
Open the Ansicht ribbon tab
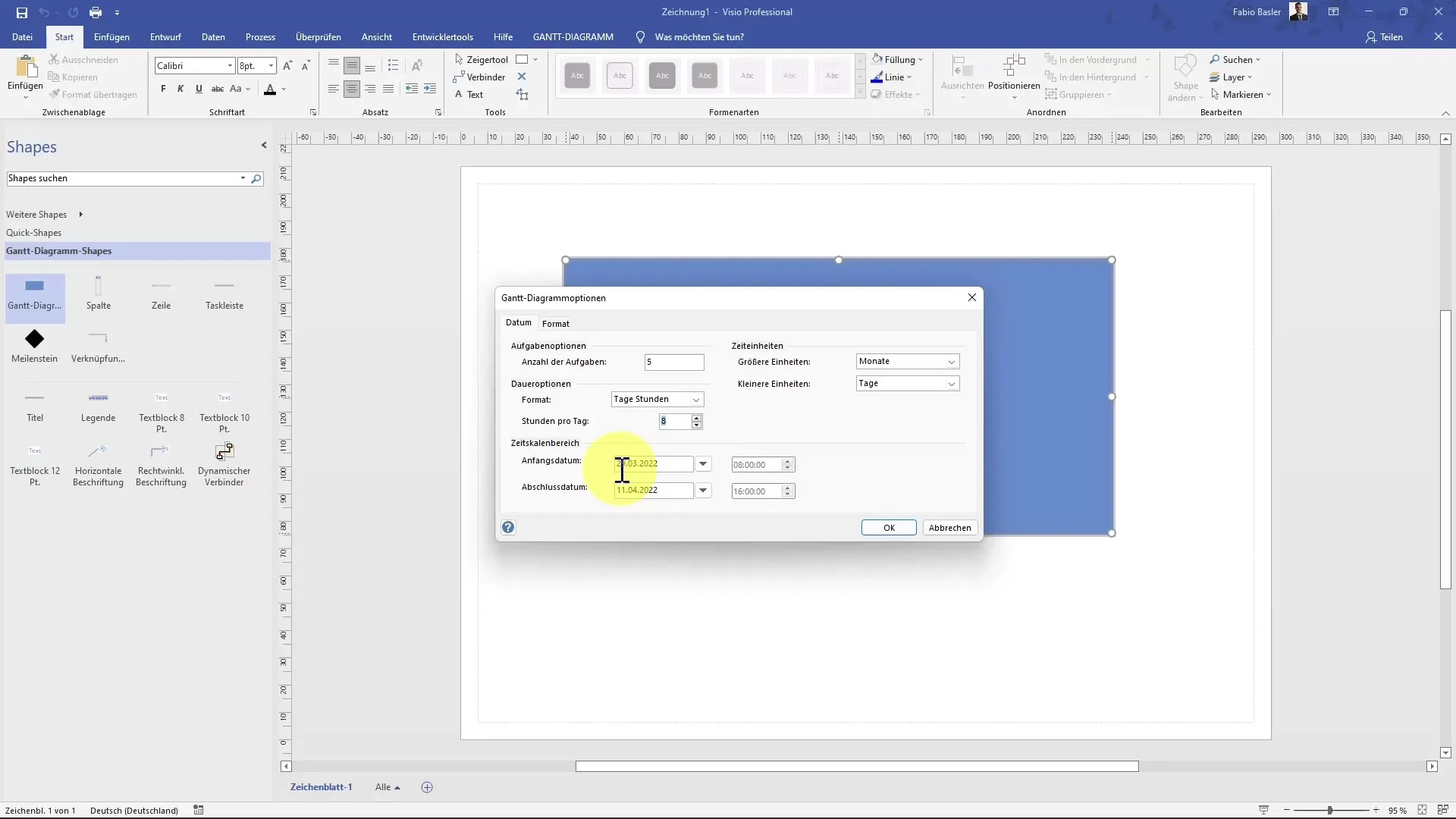[x=377, y=36]
